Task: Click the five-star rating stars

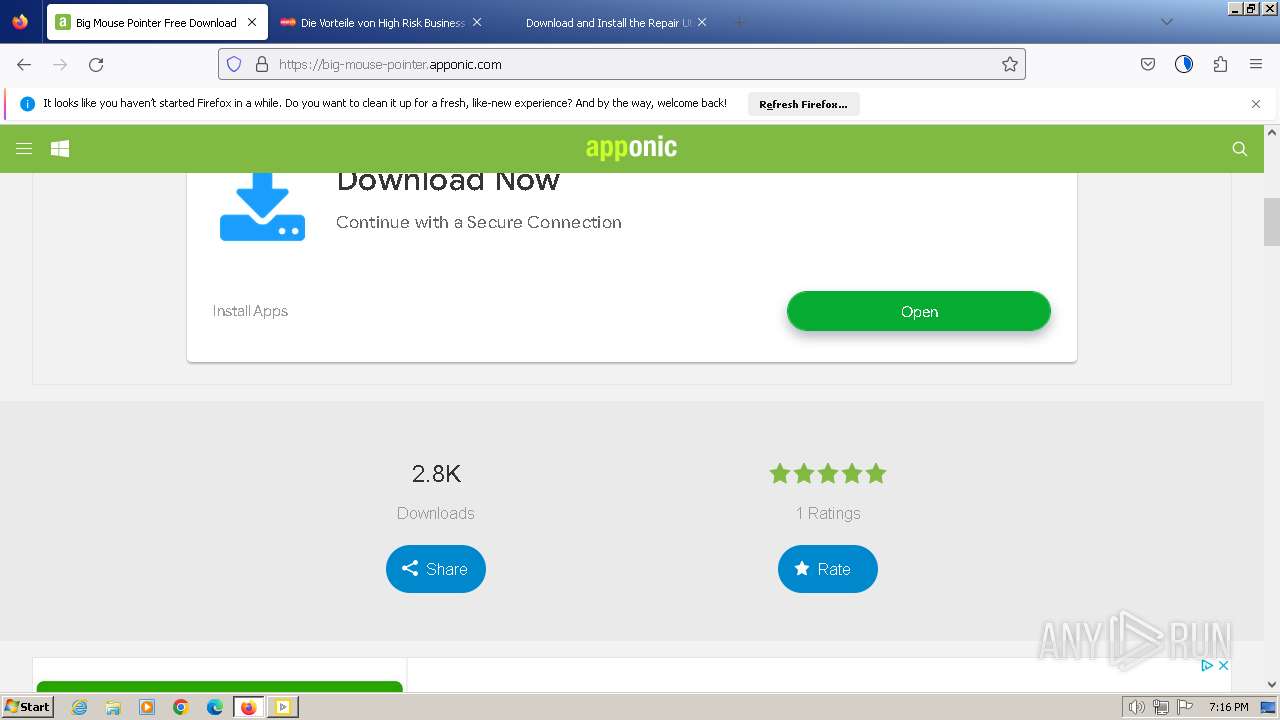Action: pos(828,474)
